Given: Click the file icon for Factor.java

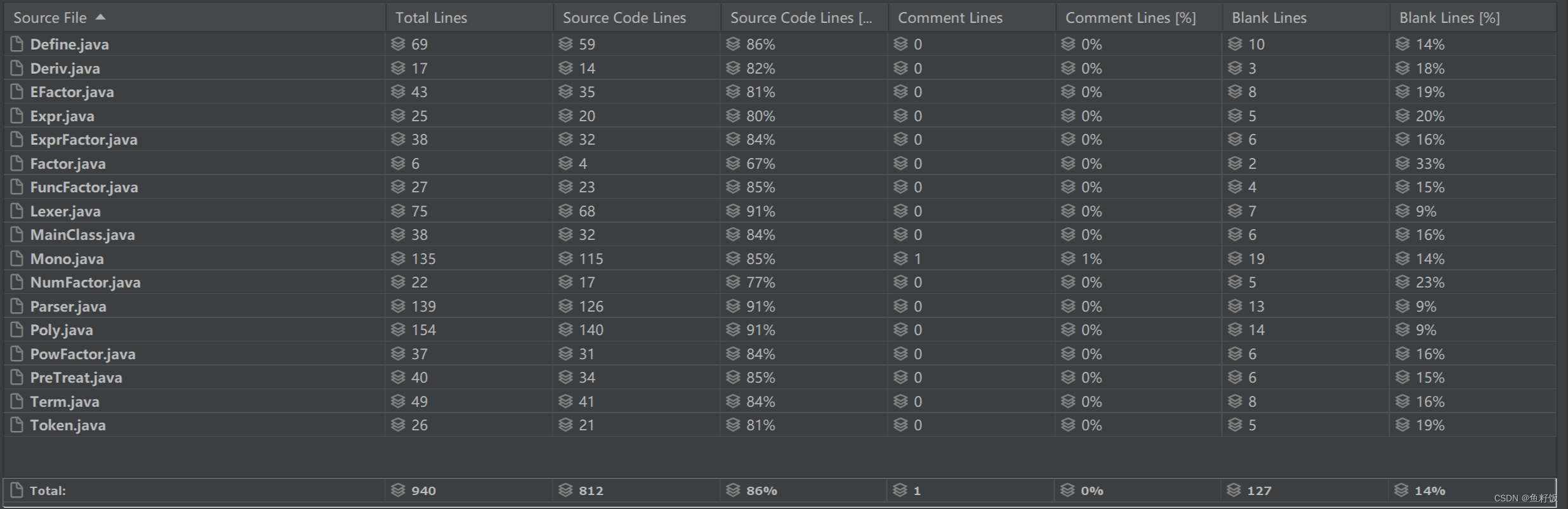Looking at the screenshot, I should tap(16, 163).
